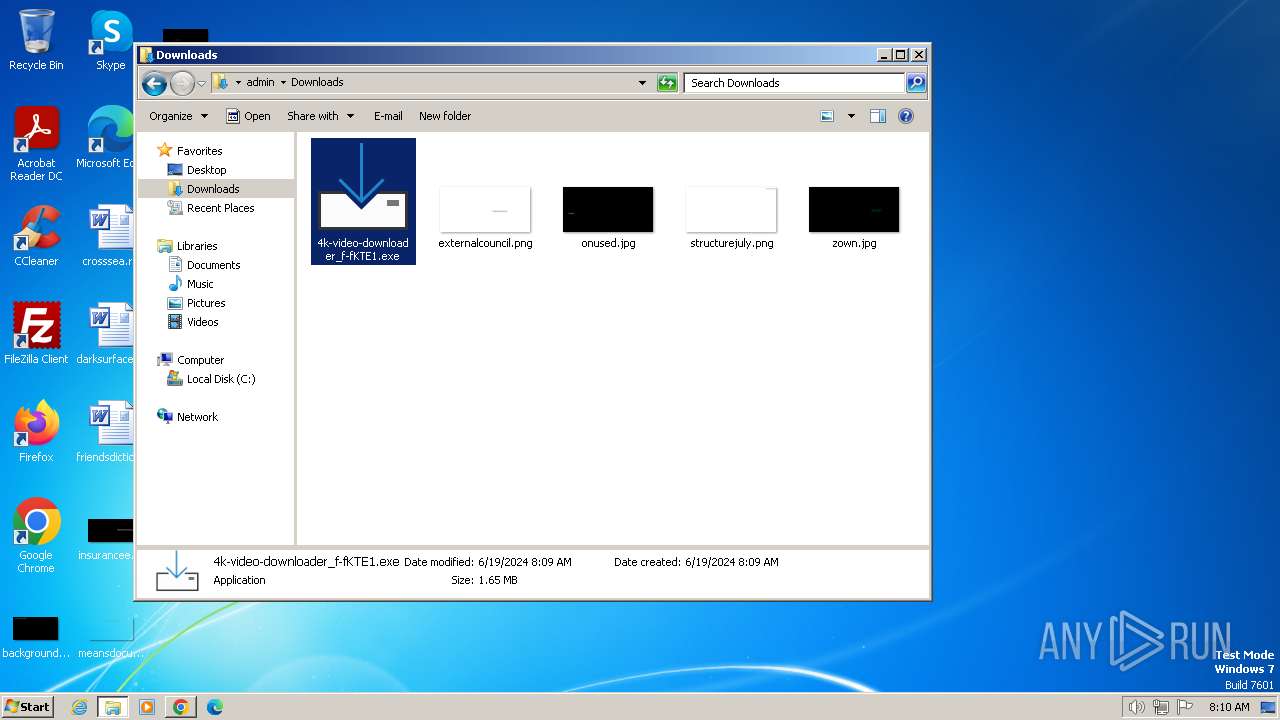Select structurejuly.png thumbnail
This screenshot has width=1280, height=720.
coord(731,217)
